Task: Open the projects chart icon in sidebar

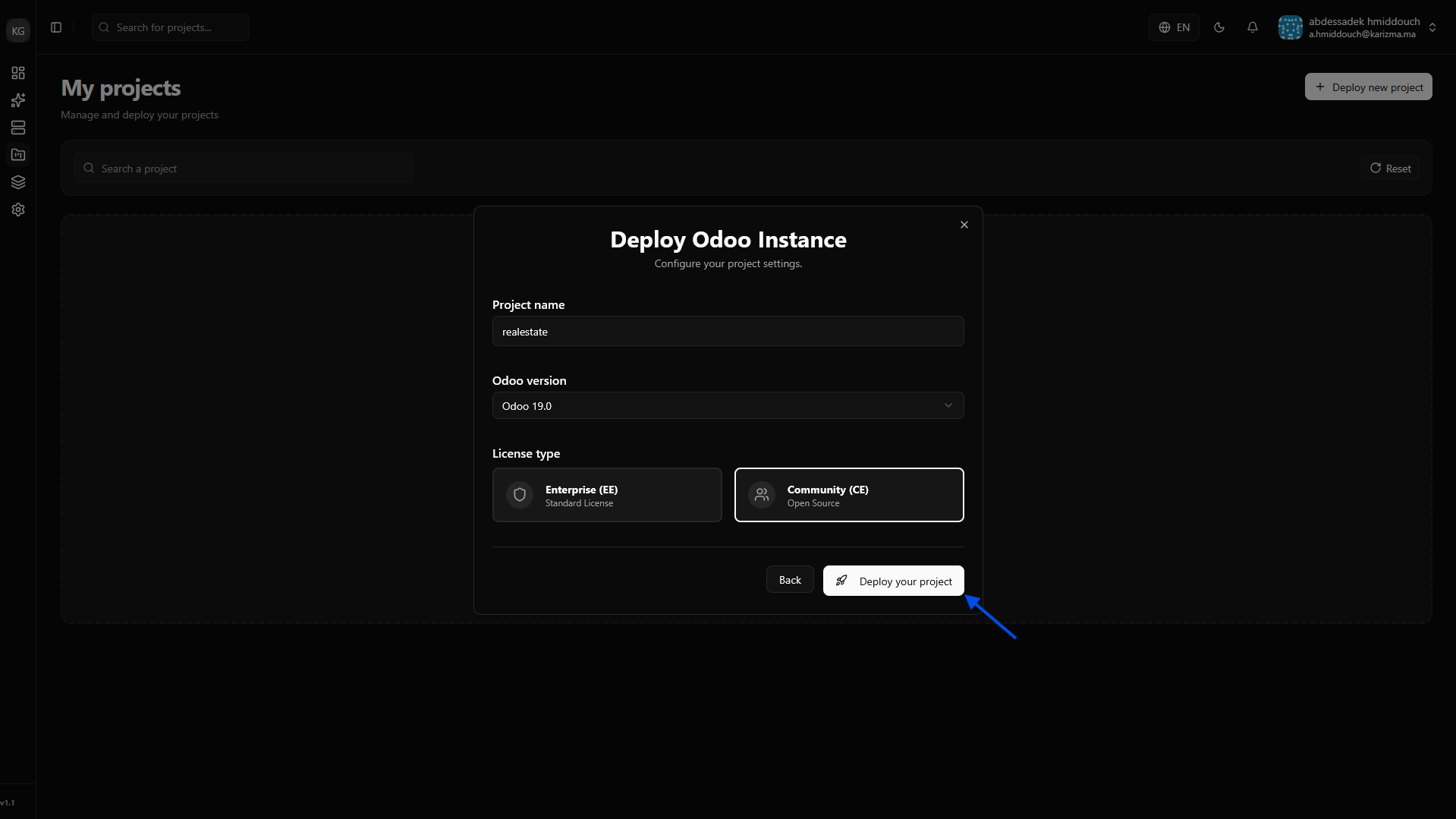Action: click(18, 155)
